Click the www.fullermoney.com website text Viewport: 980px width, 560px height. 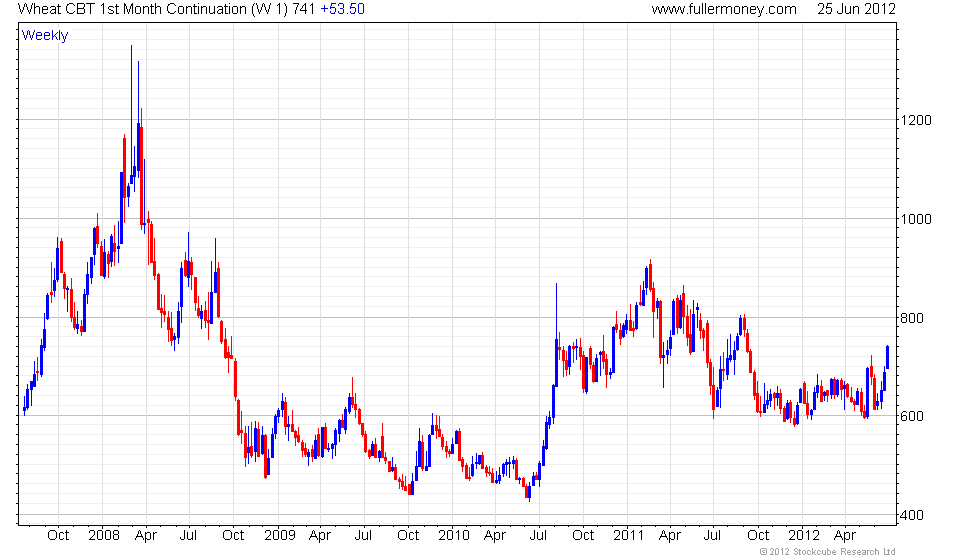tap(724, 9)
